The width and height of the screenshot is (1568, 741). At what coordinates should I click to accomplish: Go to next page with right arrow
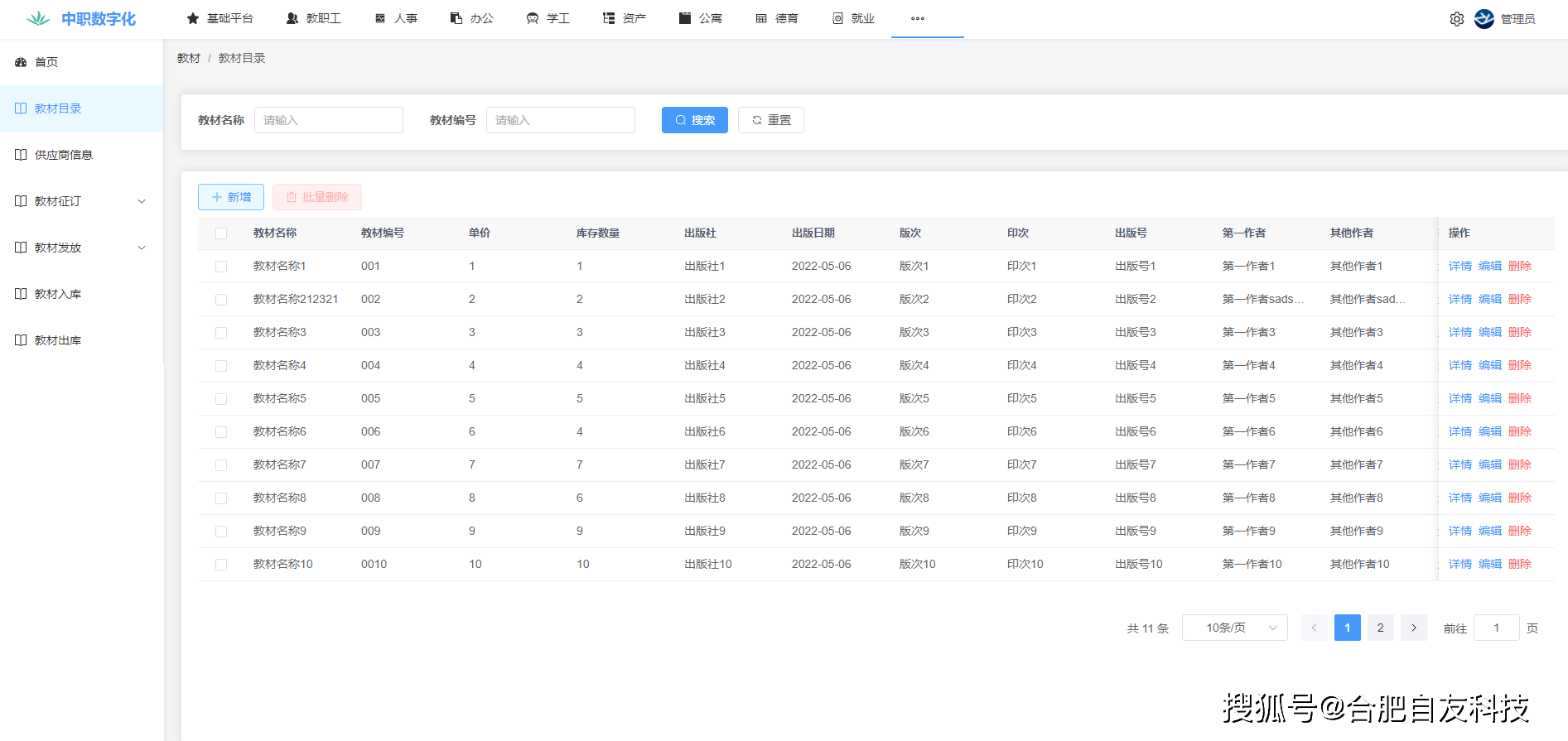pyautogui.click(x=1414, y=628)
